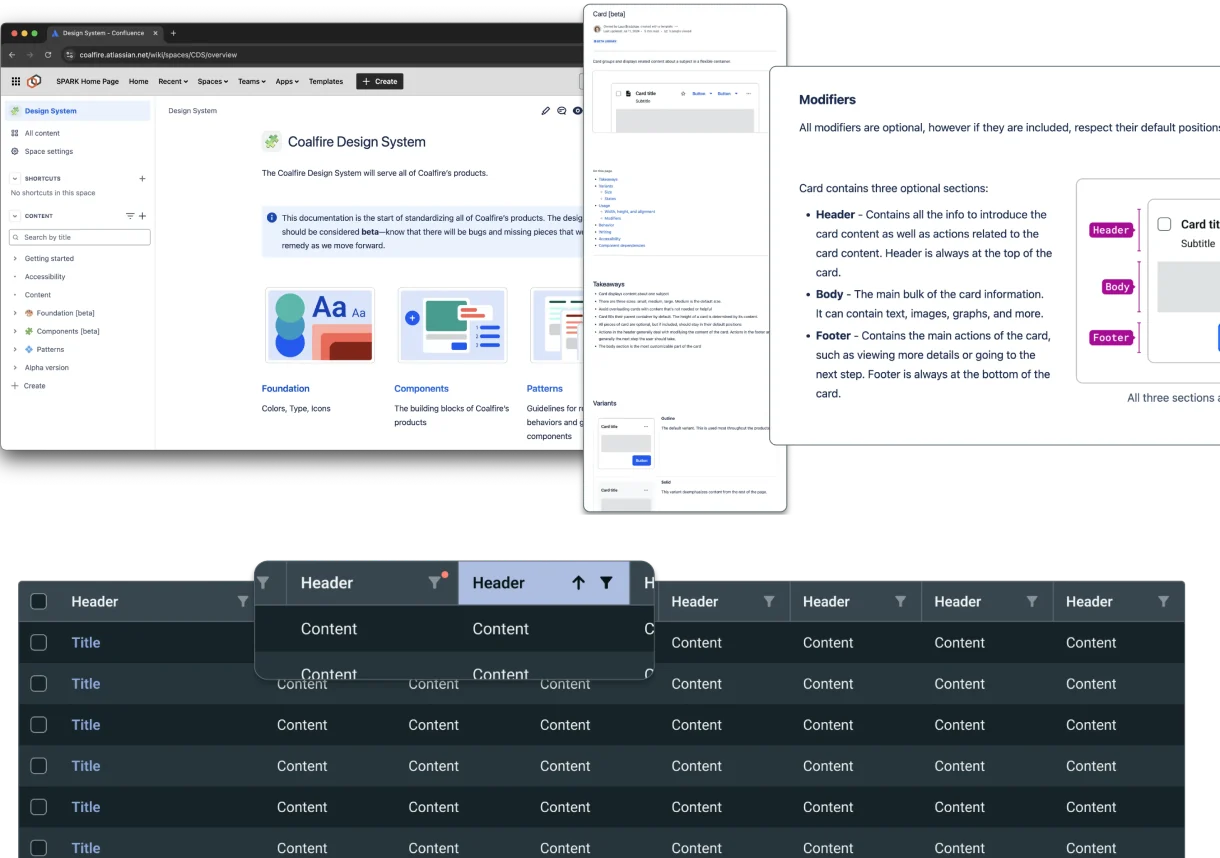Click the magenta Body tag in Modifiers diagram
This screenshot has height=858, width=1220.
1117,287
